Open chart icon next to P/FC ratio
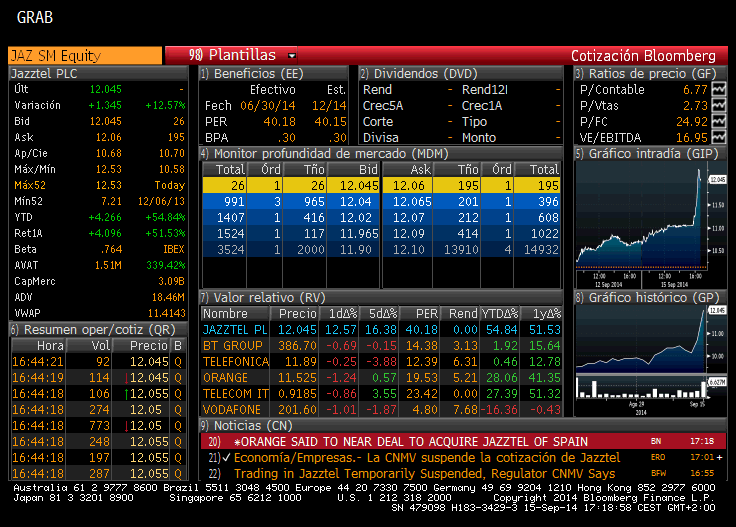736x527 pixels. point(719,121)
